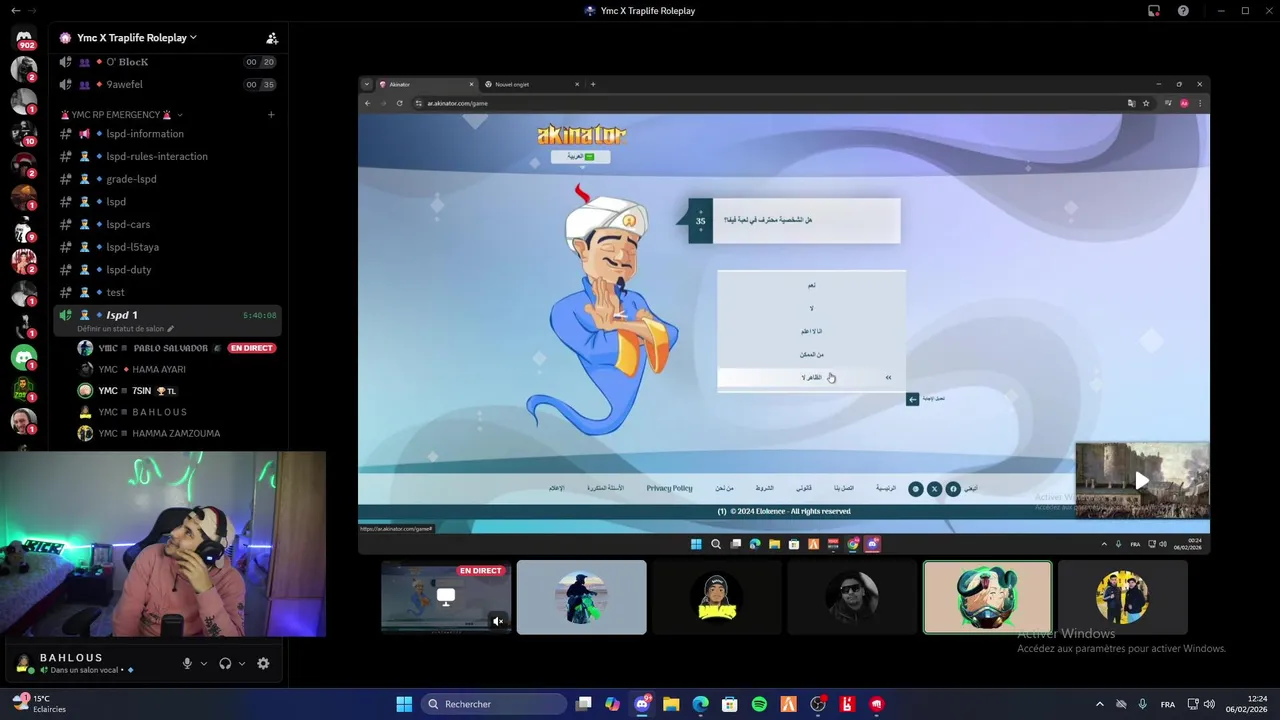Open microphone input options arrow

[x=204, y=663]
